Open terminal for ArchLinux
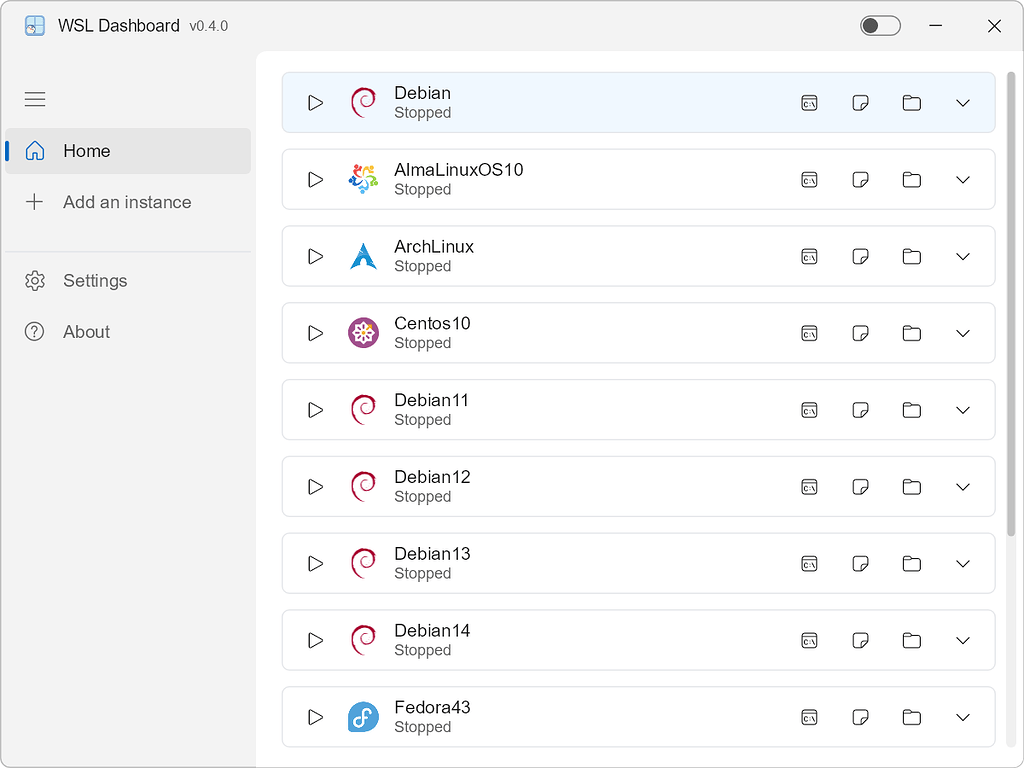Image resolution: width=1024 pixels, height=768 pixels. 809,257
